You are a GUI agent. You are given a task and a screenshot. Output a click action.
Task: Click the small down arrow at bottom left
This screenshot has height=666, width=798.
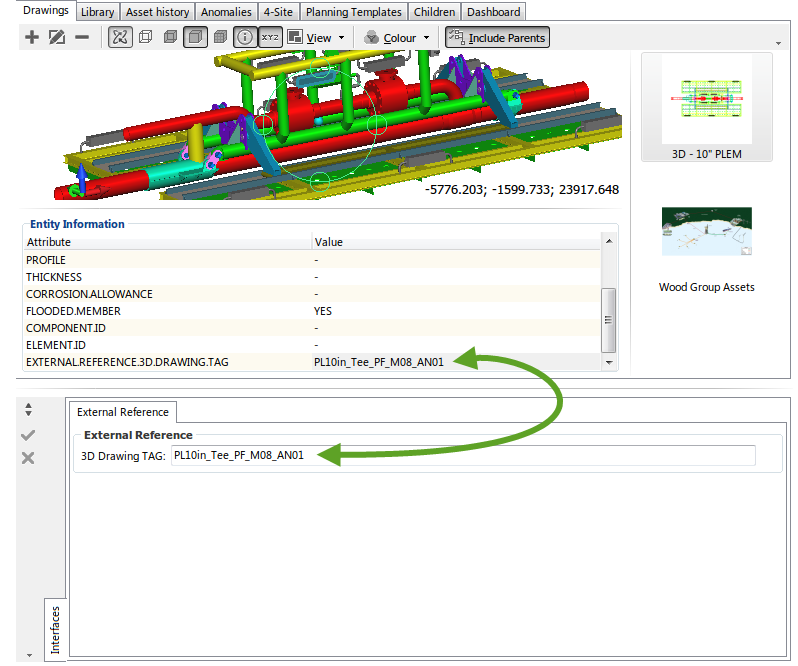pos(29,655)
